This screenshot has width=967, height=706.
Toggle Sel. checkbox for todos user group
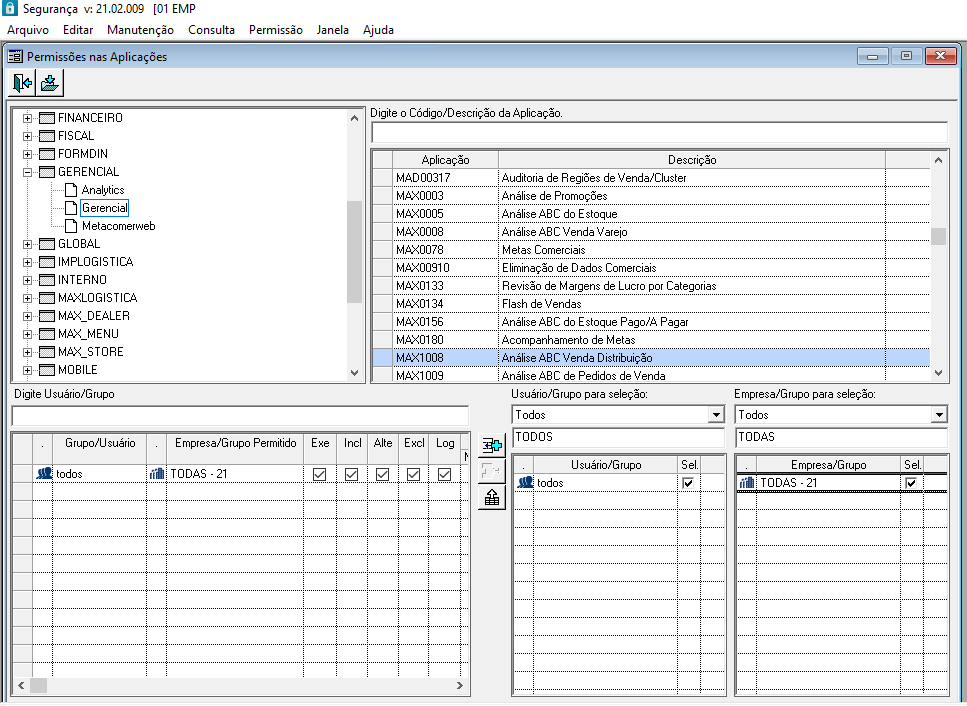pos(688,483)
